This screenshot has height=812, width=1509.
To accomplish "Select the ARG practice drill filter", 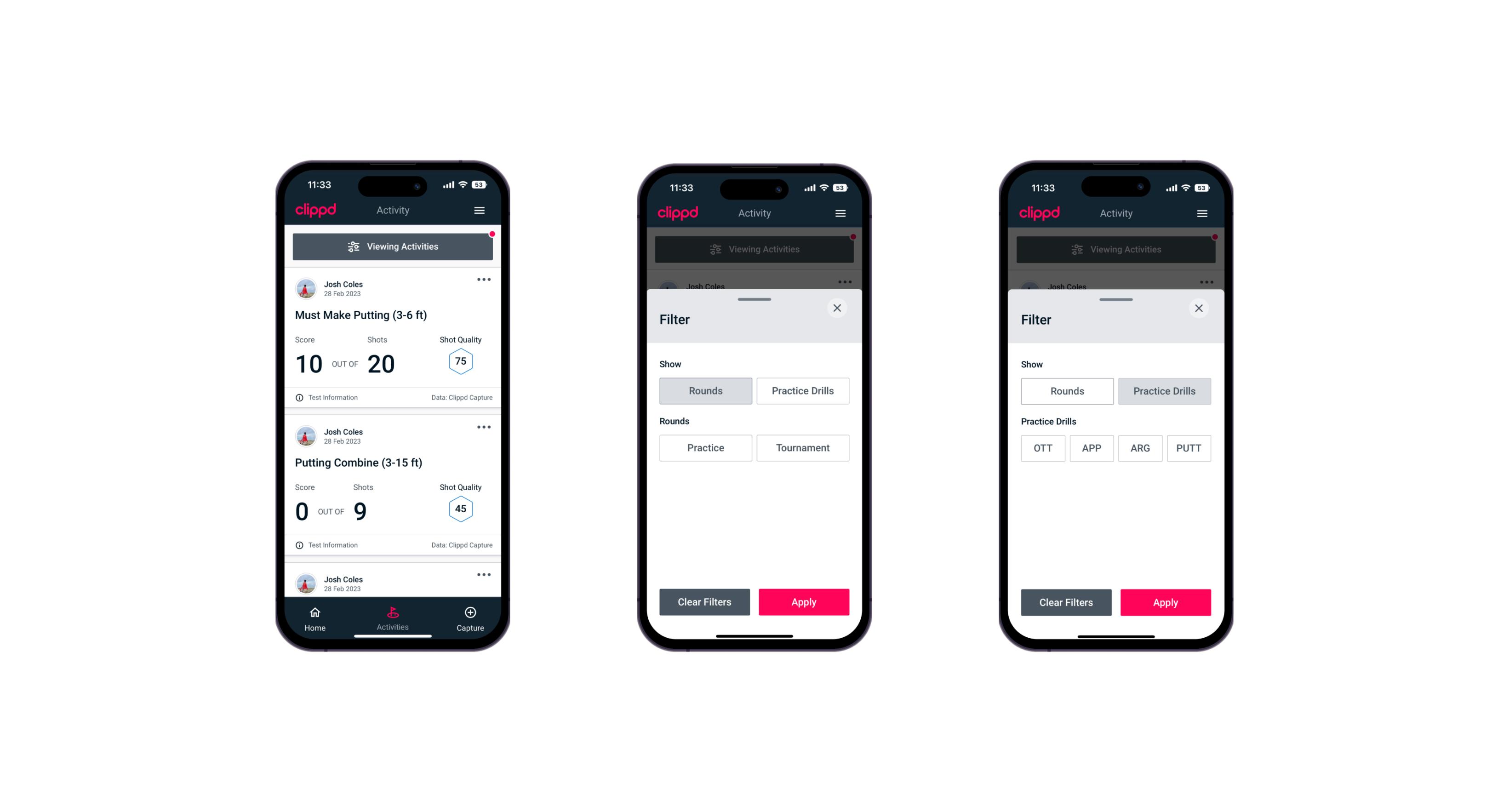I will pyautogui.click(x=1139, y=447).
